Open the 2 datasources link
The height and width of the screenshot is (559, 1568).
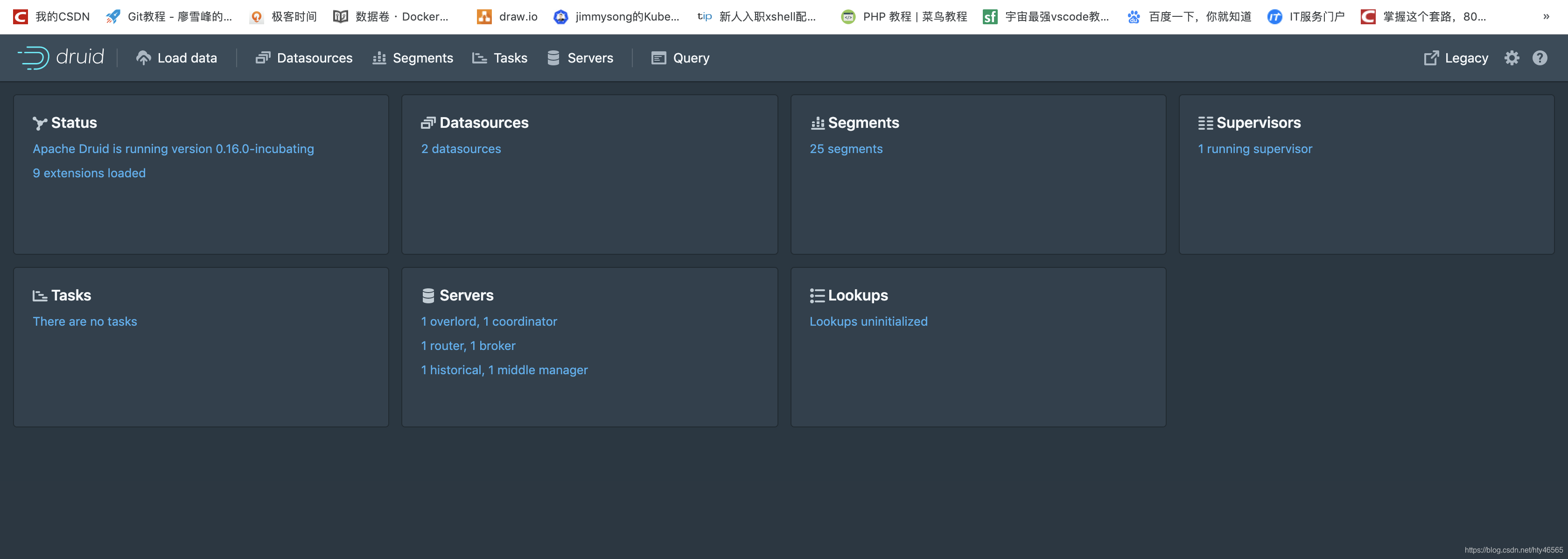tap(461, 148)
